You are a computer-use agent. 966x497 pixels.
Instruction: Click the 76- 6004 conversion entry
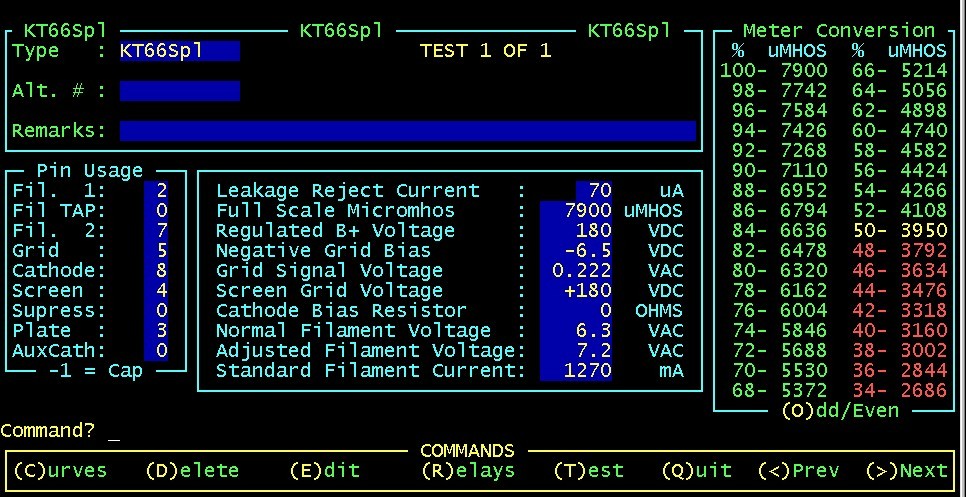click(780, 310)
